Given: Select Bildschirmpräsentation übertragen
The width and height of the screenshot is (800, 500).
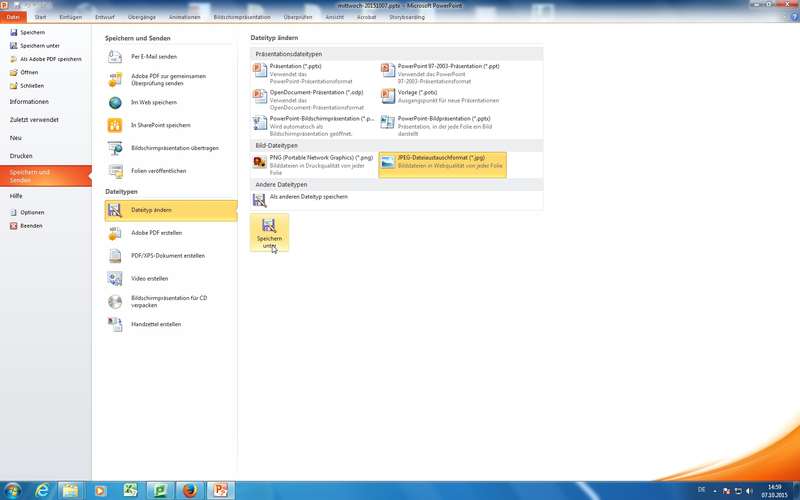Looking at the screenshot, I should tap(170, 148).
